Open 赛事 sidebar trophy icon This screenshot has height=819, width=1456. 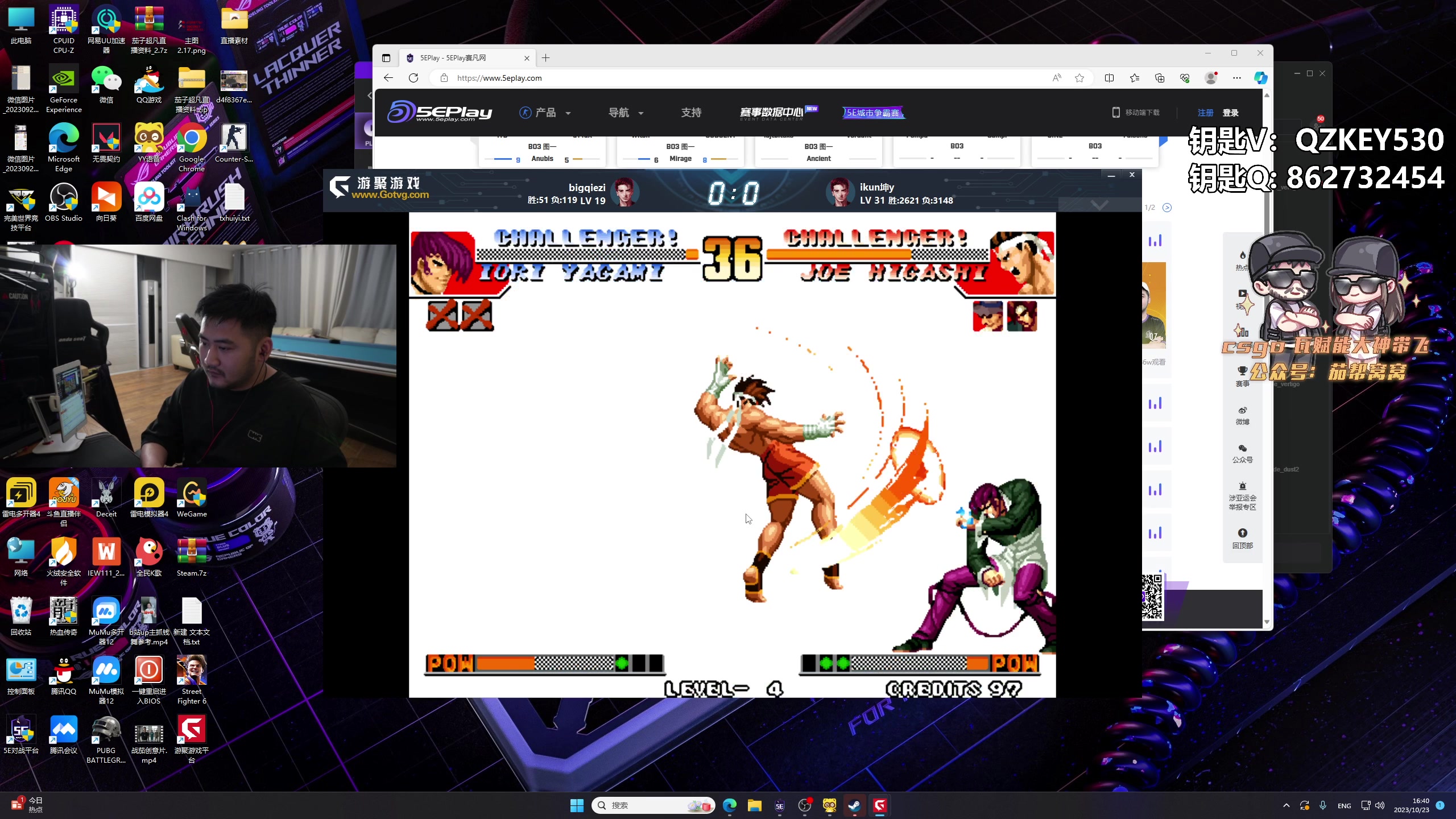pyautogui.click(x=1243, y=377)
